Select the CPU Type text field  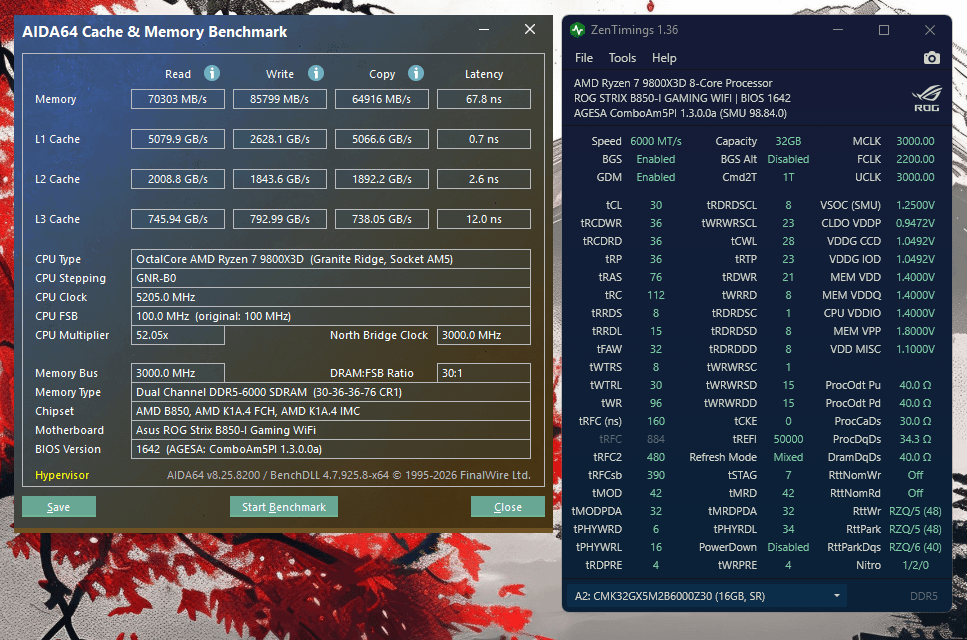pyautogui.click(x=331, y=259)
